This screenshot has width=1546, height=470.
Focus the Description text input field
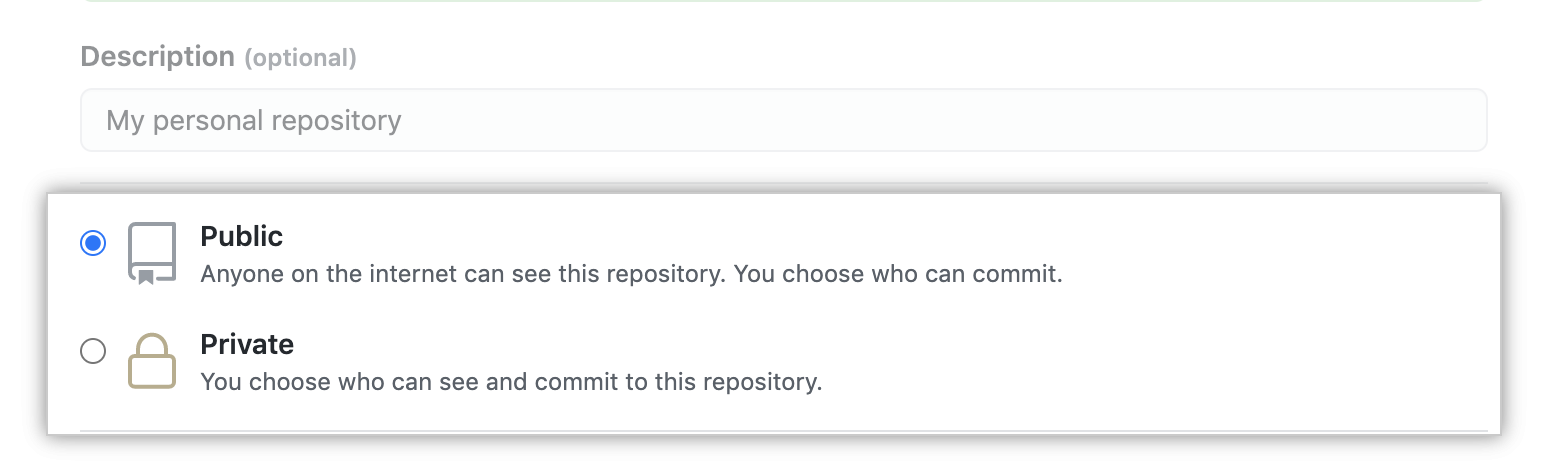[x=783, y=121]
